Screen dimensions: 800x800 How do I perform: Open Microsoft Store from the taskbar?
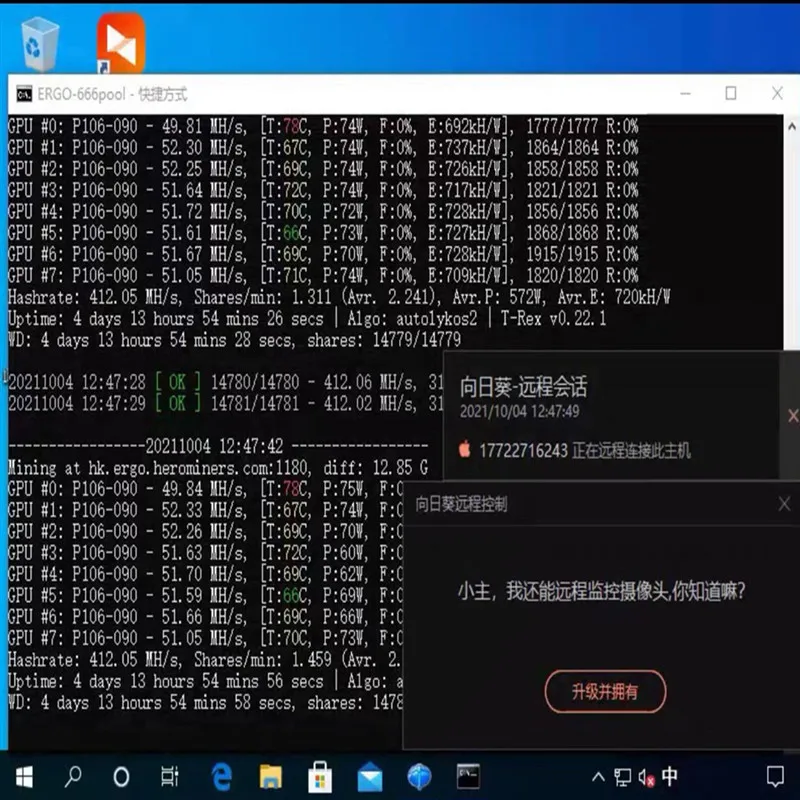point(320,776)
